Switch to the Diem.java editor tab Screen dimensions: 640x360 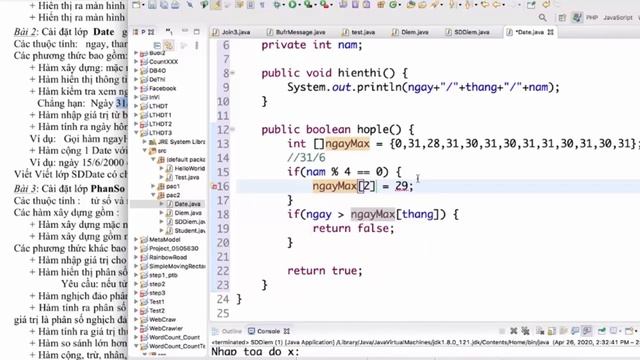(x=410, y=32)
